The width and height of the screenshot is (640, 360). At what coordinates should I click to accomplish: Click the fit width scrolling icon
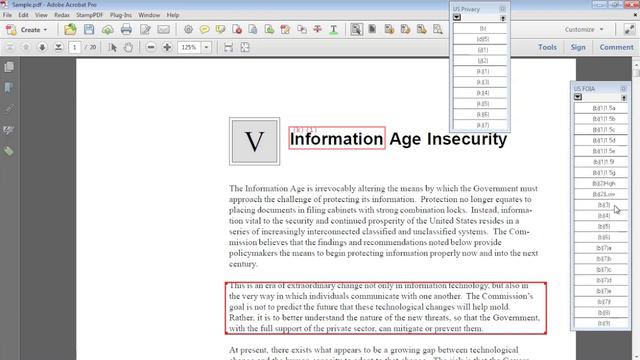(x=228, y=47)
